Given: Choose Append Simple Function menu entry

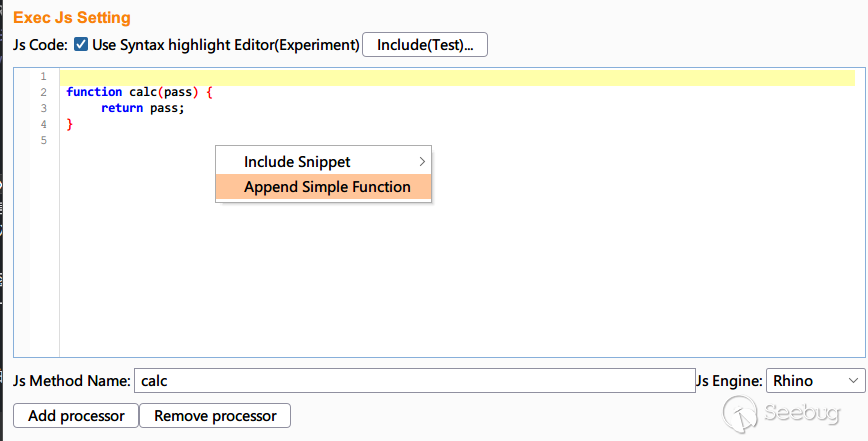Looking at the screenshot, I should (x=327, y=187).
